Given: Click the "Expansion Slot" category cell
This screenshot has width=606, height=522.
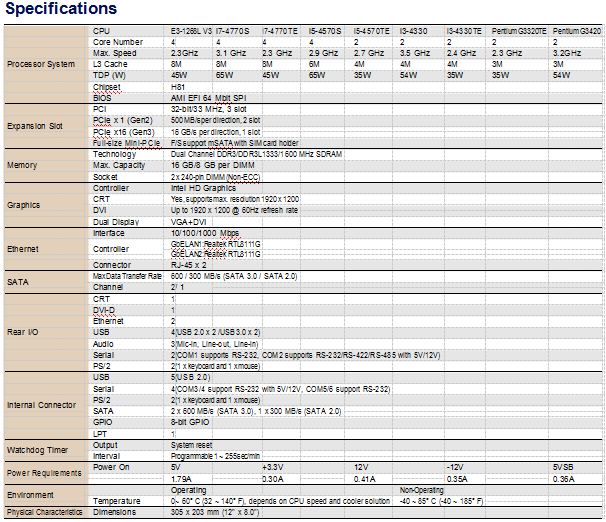Looking at the screenshot, I should click(x=35, y=126).
